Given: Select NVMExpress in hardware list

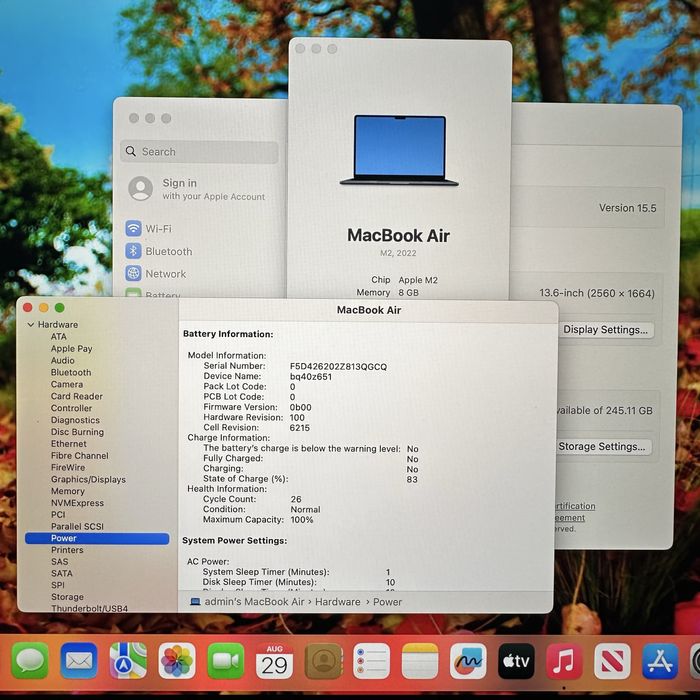Looking at the screenshot, I should 77,503.
